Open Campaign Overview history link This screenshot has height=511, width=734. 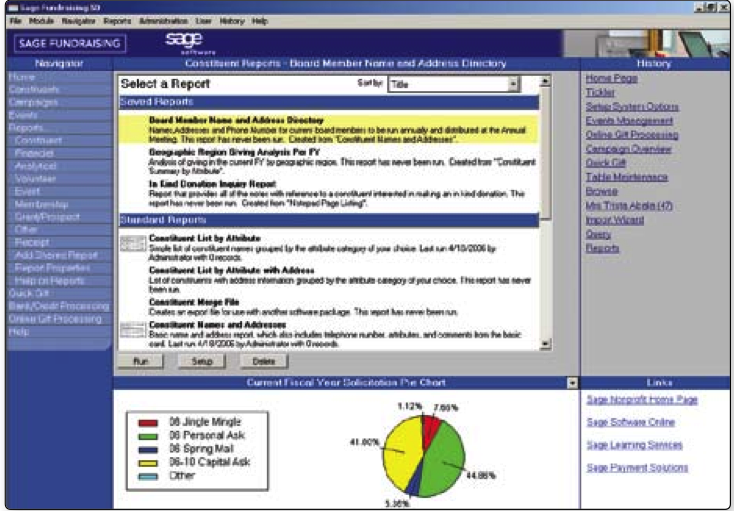[628, 149]
